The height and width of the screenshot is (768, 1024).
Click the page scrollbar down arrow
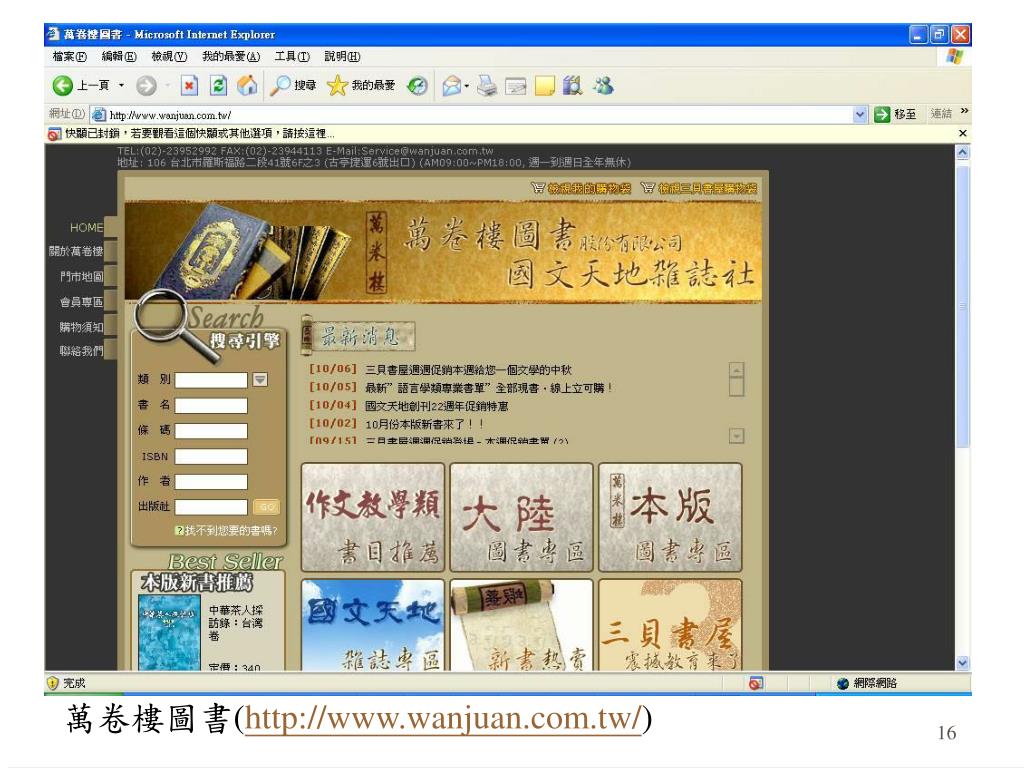tap(963, 663)
